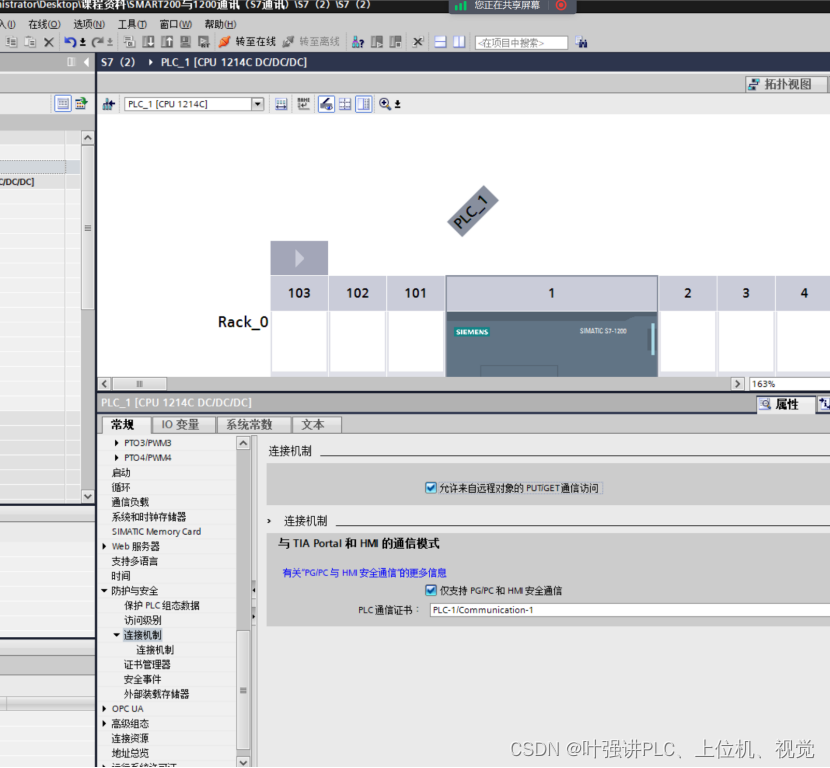This screenshot has height=768, width=830.
Task: Split editor space vertically
Action: 459,42
